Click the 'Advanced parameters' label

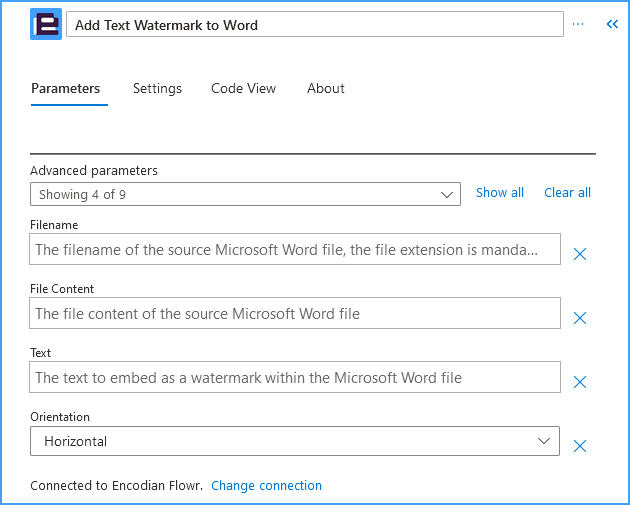(x=94, y=171)
